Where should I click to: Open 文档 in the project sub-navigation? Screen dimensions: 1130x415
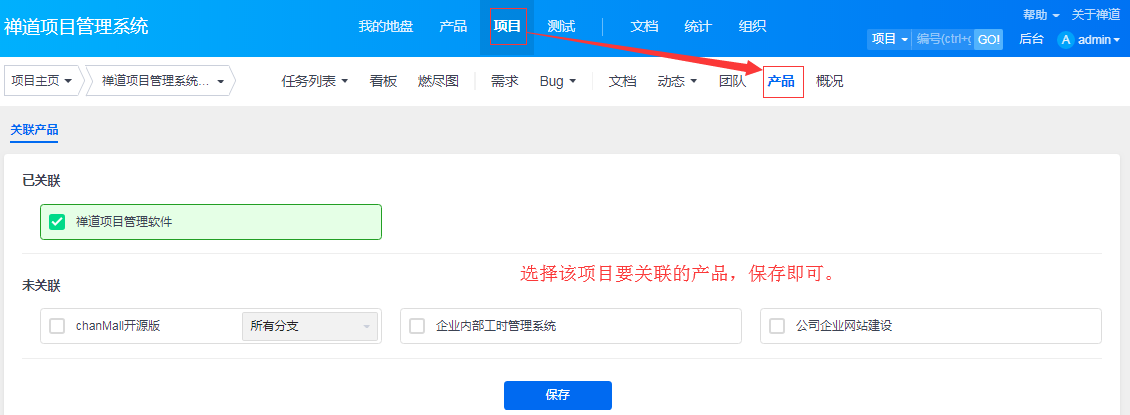coord(623,81)
